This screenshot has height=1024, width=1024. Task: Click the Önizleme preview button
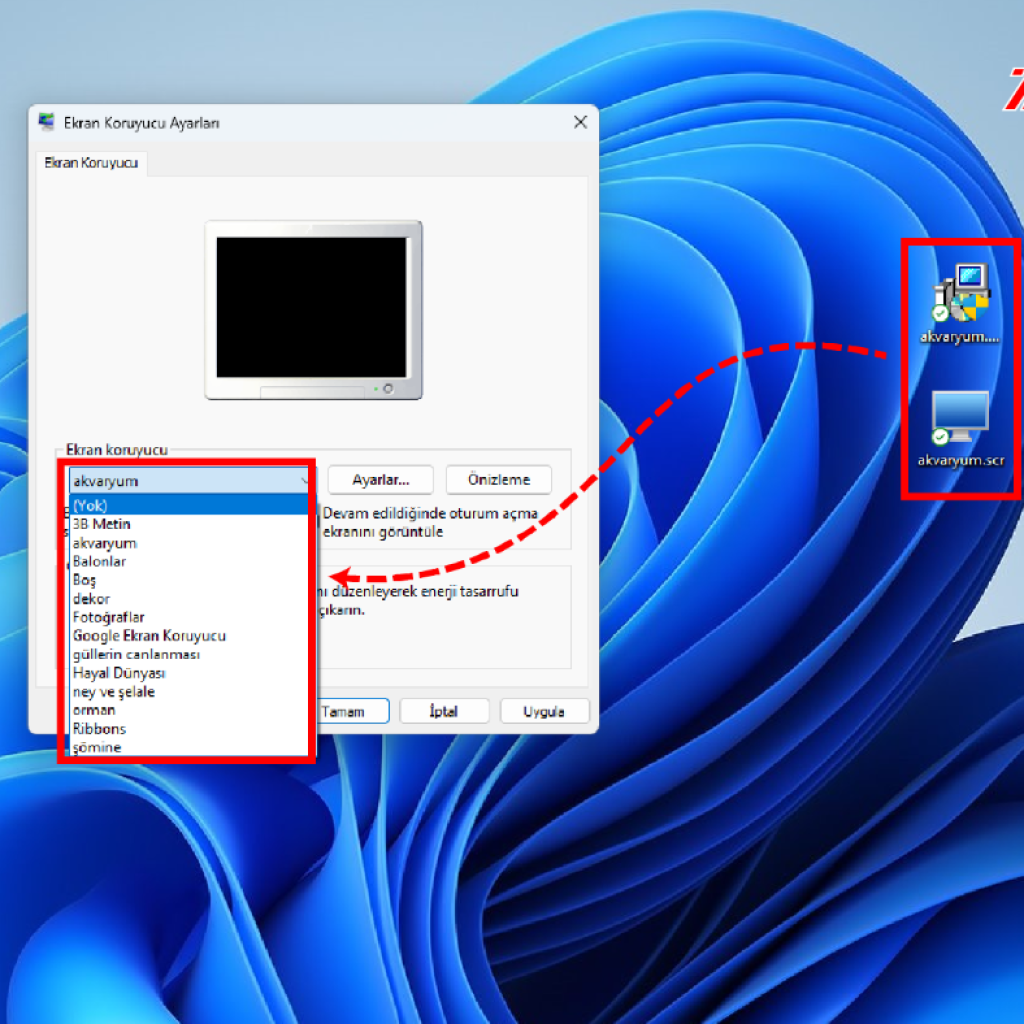click(499, 480)
